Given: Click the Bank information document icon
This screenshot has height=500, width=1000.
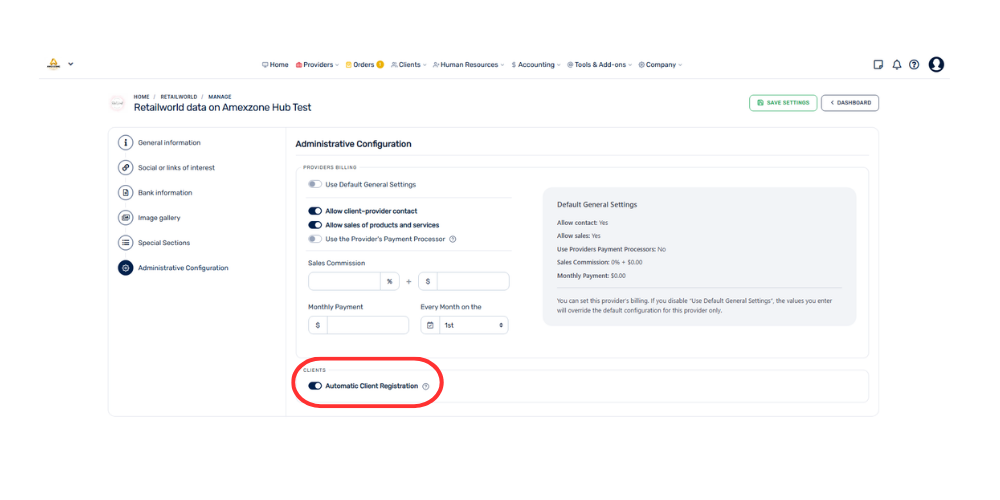Looking at the screenshot, I should click(126, 193).
